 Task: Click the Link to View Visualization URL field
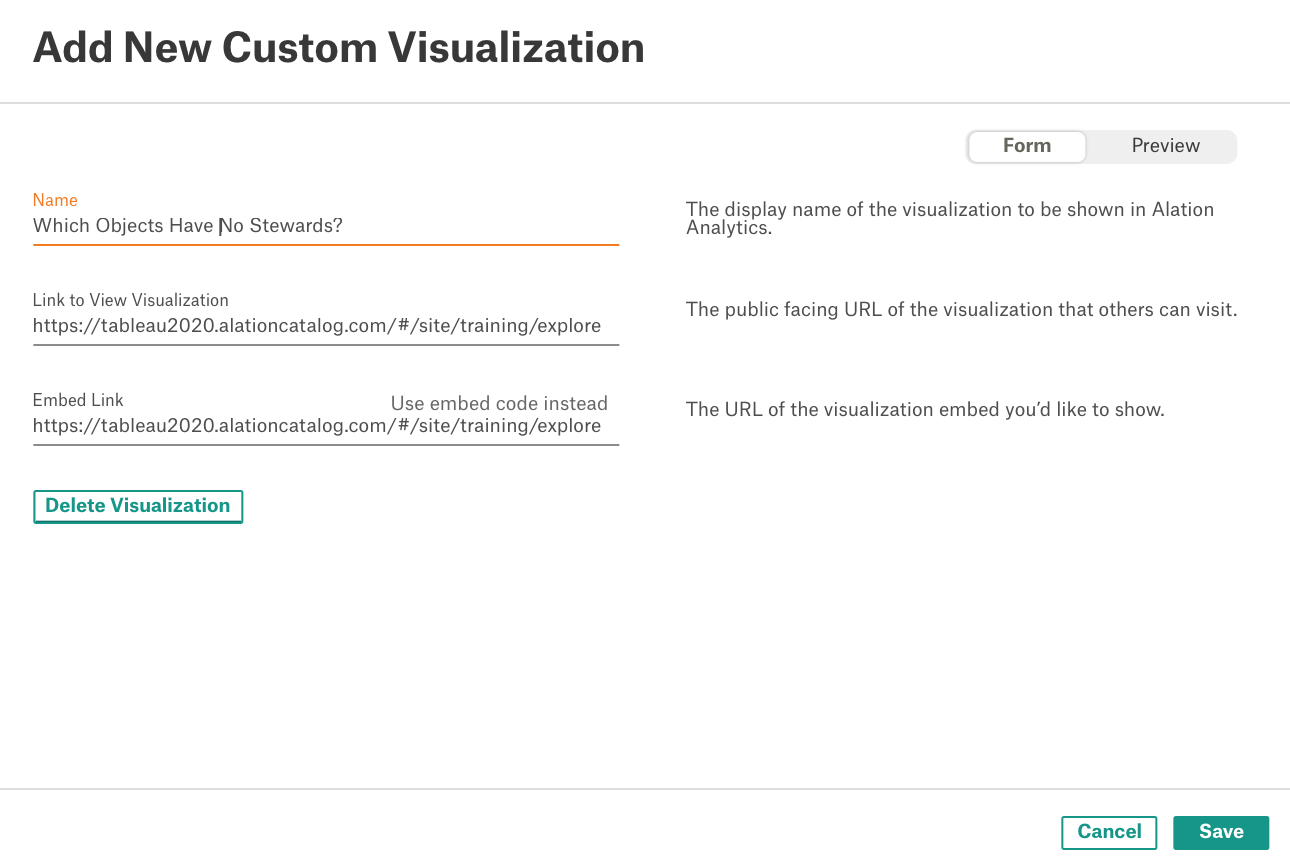(326, 326)
